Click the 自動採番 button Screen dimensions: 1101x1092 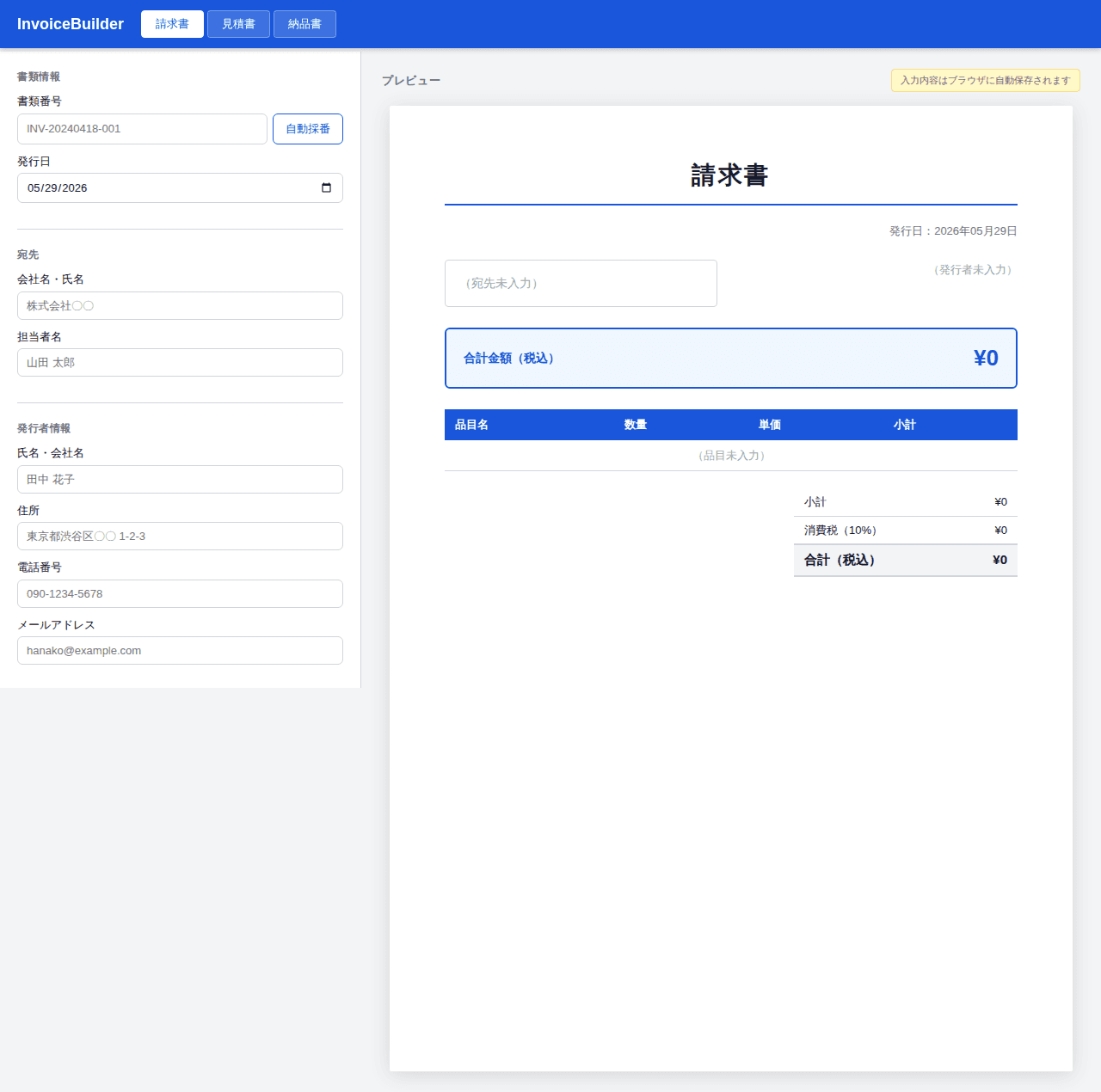(x=308, y=129)
